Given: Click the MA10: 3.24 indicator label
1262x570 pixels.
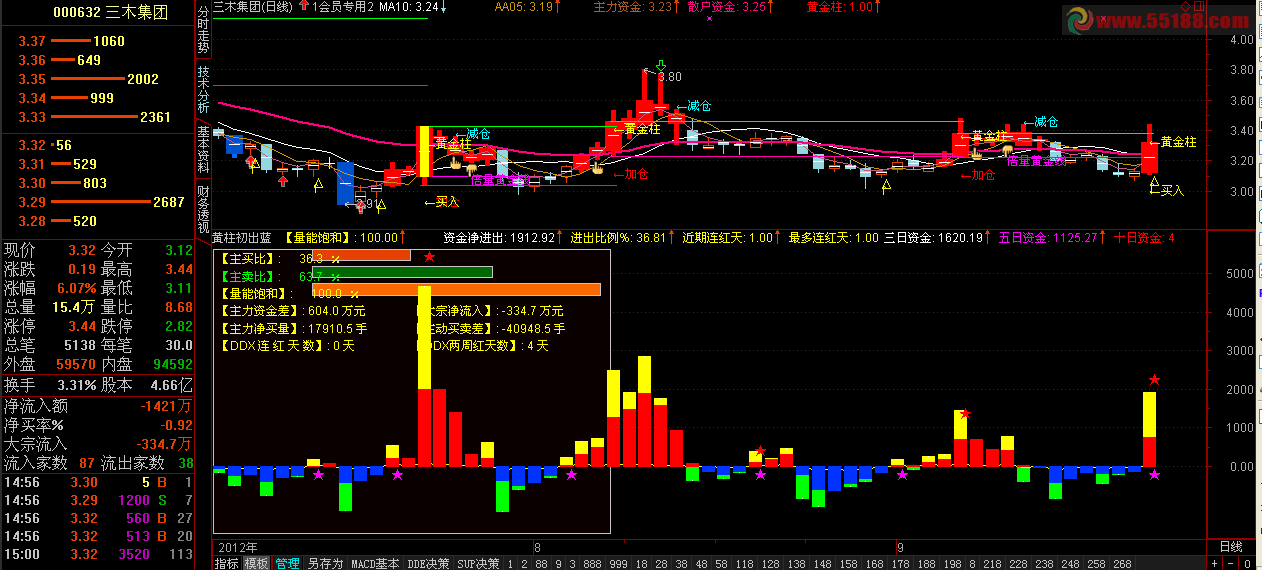Looking at the screenshot, I should point(410,7).
